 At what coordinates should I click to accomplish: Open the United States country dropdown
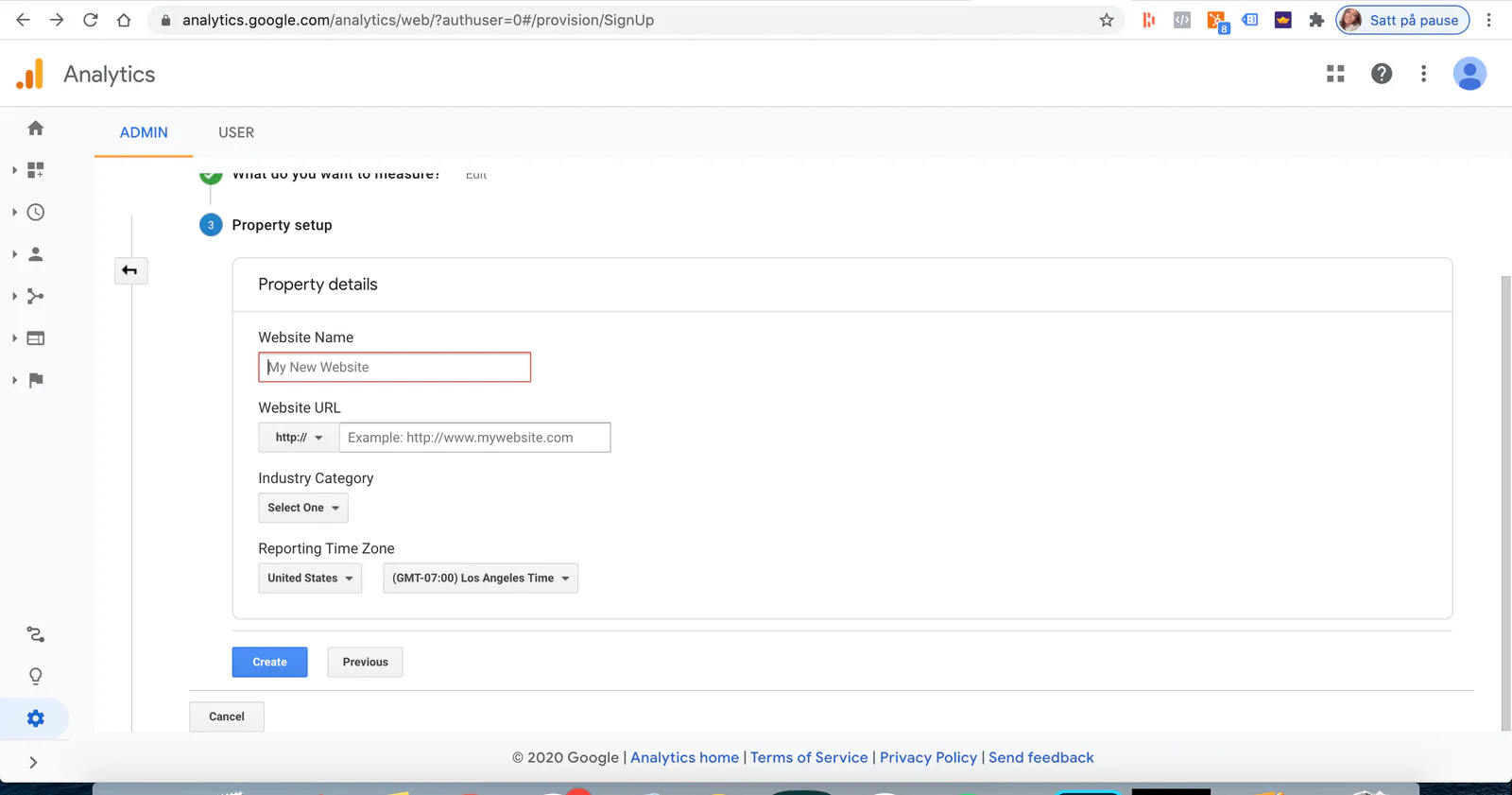[x=310, y=579]
